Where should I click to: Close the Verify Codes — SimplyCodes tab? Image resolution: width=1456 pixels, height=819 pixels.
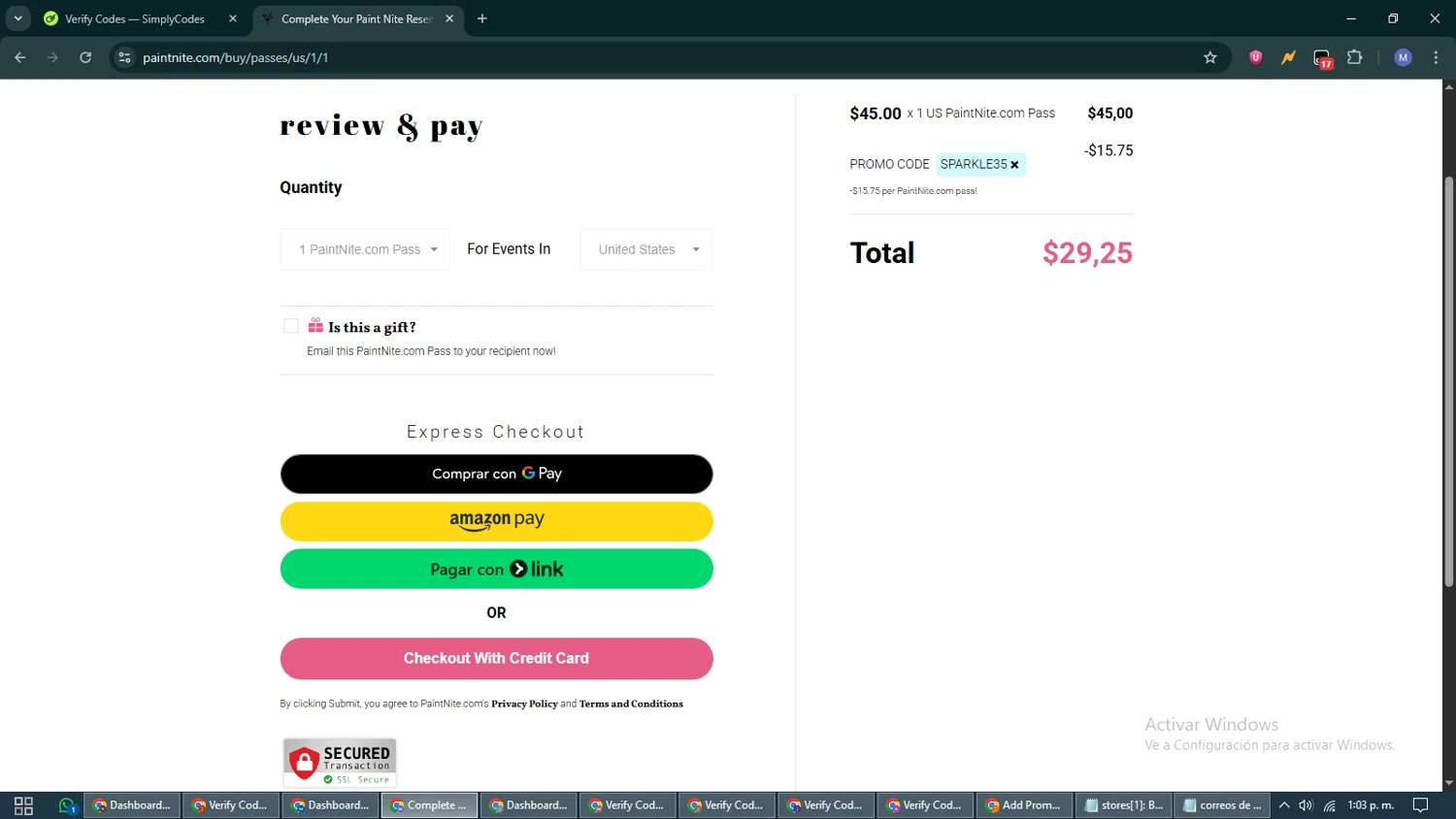tap(233, 18)
